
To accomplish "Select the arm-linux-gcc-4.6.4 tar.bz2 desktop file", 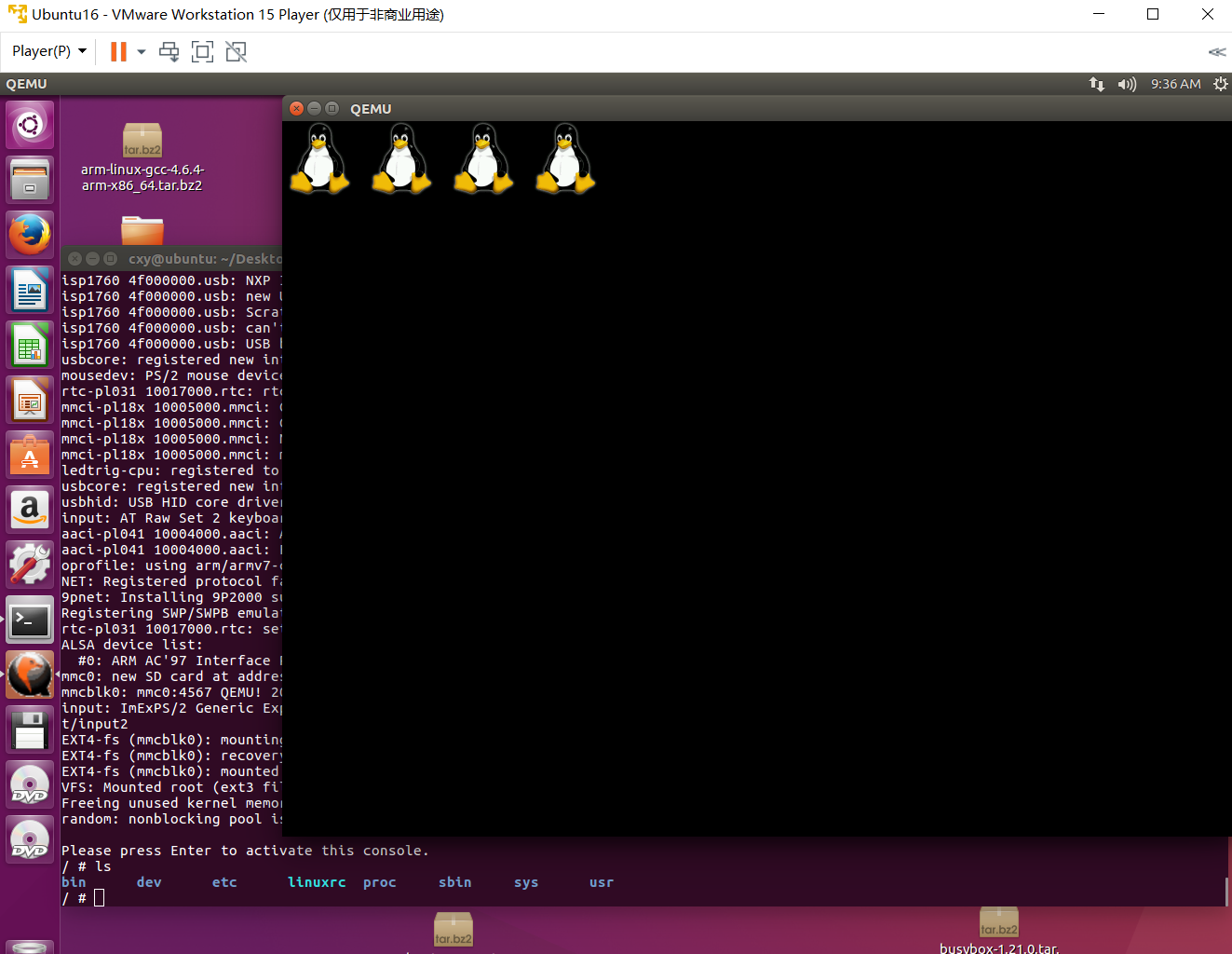I will pos(142,158).
